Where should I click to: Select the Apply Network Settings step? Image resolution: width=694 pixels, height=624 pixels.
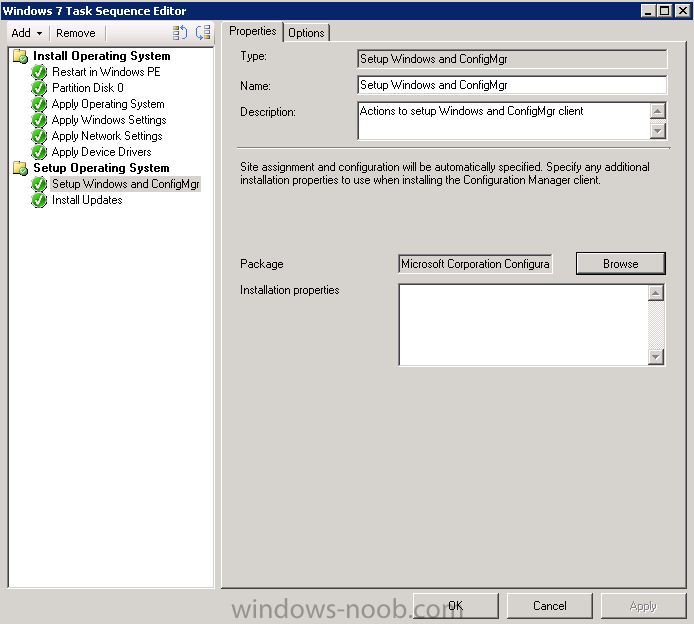[107, 136]
